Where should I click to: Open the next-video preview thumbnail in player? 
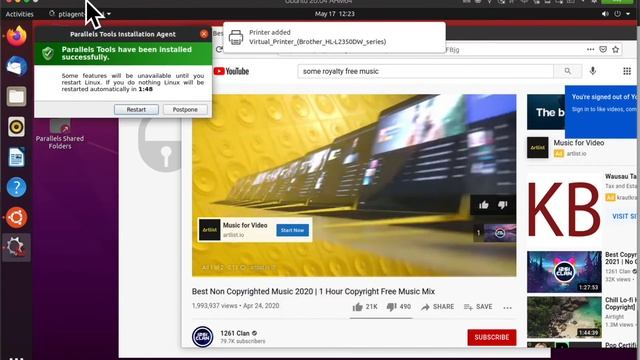pyautogui.click(x=500, y=233)
